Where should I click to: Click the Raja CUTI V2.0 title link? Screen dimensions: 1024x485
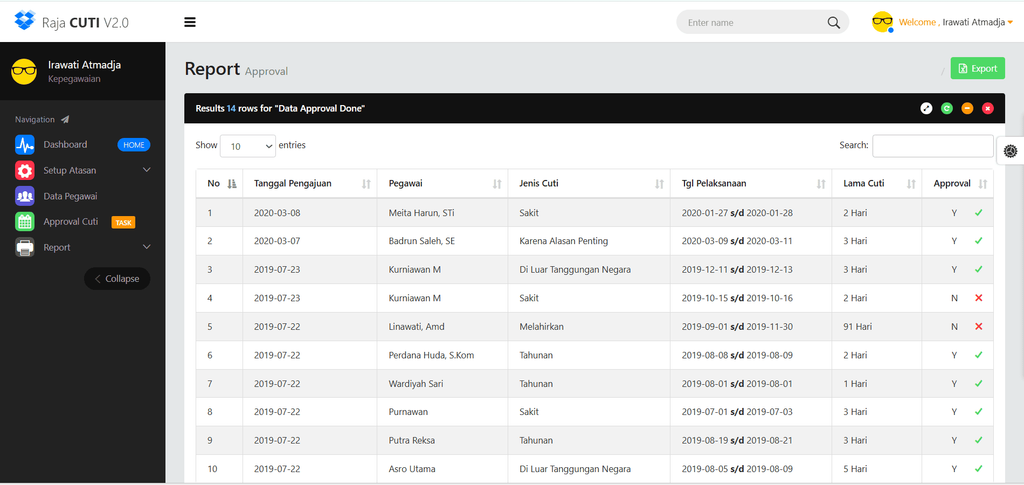click(x=85, y=22)
